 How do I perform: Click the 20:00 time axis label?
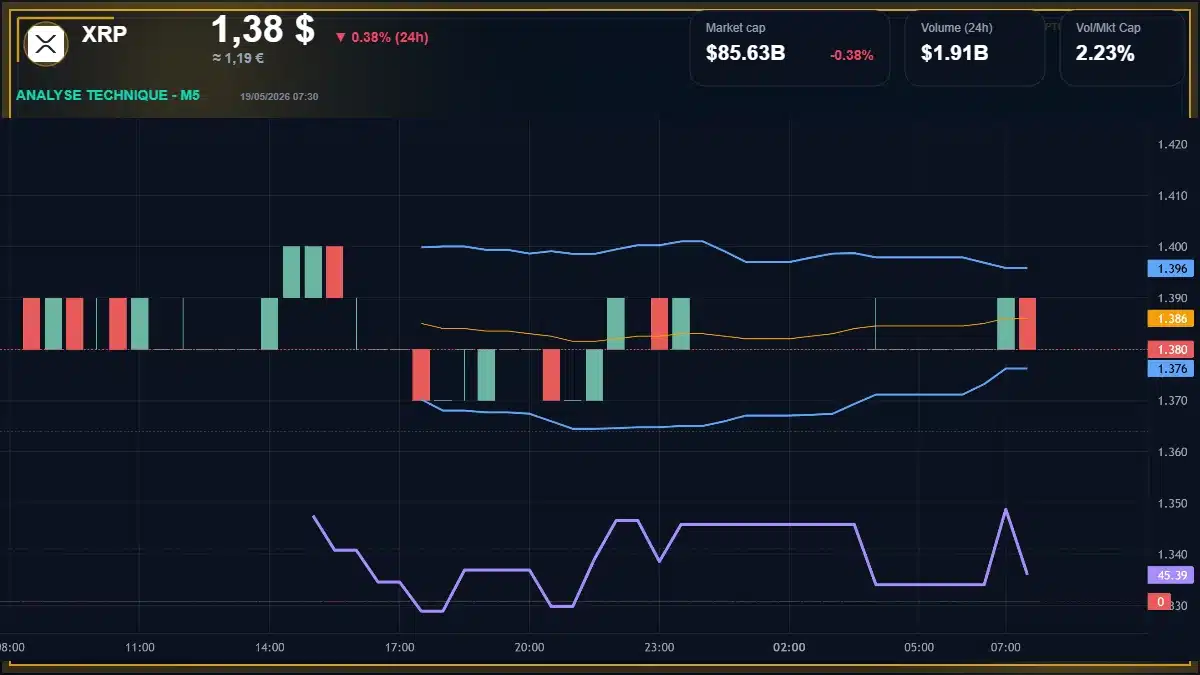[x=530, y=647]
